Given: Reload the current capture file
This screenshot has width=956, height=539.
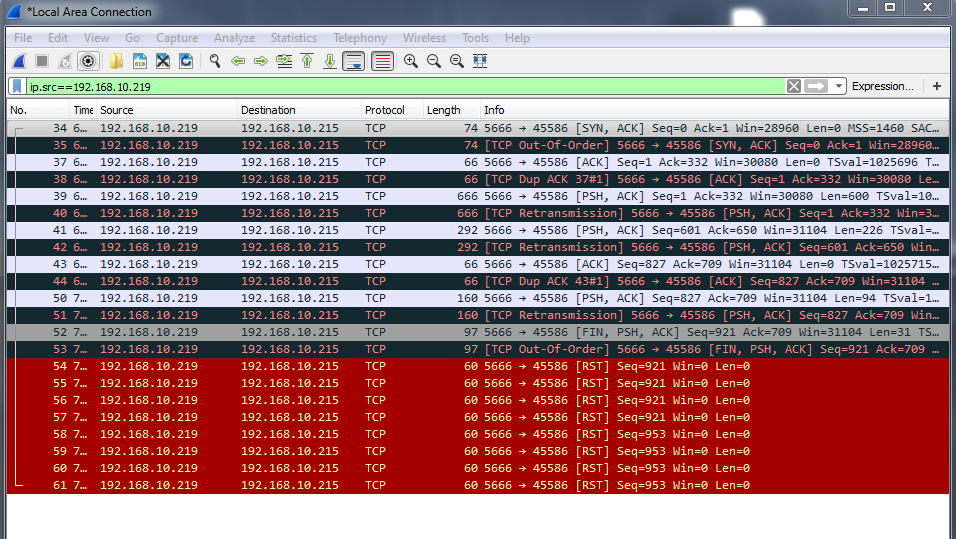Looking at the screenshot, I should (186, 61).
